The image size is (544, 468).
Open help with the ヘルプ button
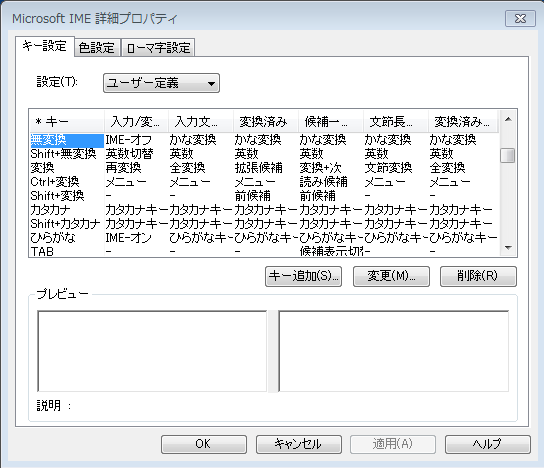pos(487,444)
